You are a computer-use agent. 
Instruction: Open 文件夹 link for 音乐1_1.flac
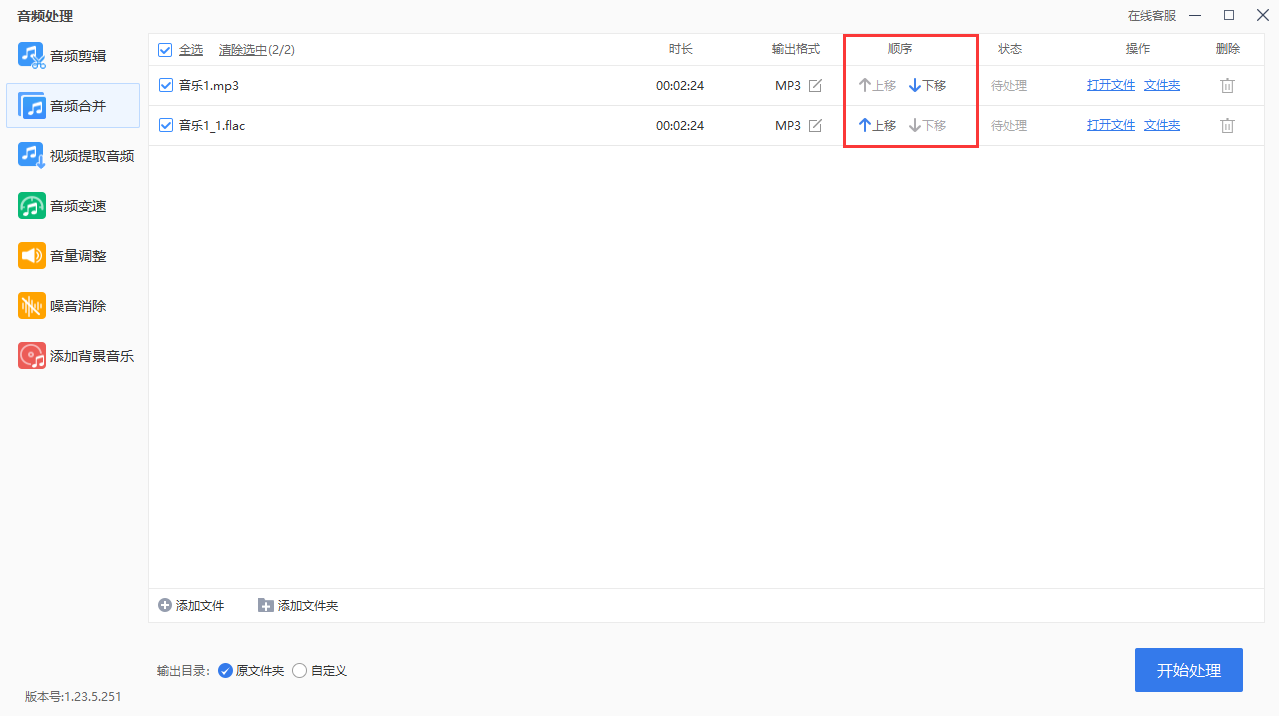pyautogui.click(x=1162, y=126)
